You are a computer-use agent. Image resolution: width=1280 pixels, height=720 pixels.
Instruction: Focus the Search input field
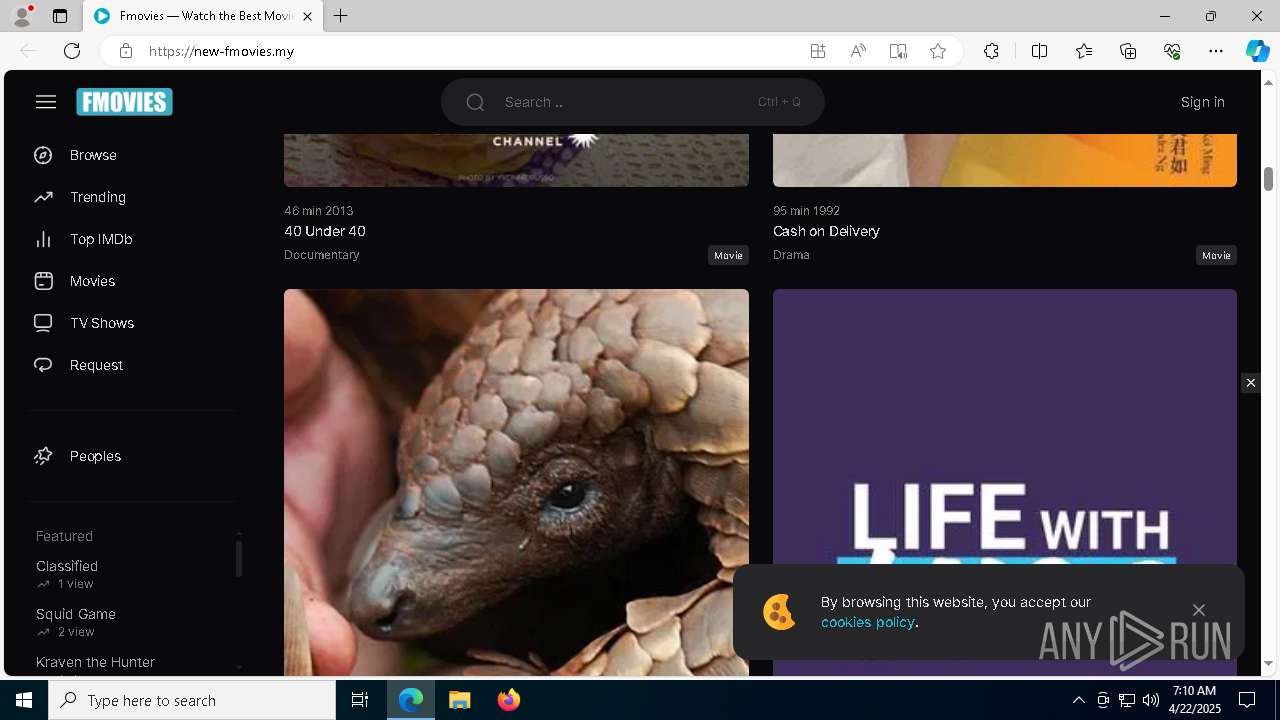632,102
